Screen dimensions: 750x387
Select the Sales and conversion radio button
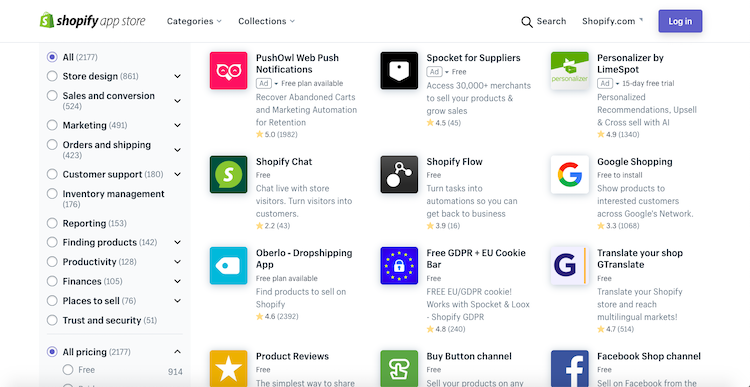pos(52,96)
